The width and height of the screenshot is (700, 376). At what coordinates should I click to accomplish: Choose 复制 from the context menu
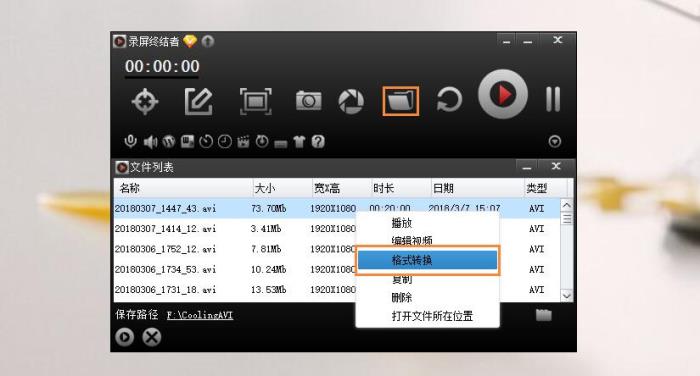coord(401,279)
